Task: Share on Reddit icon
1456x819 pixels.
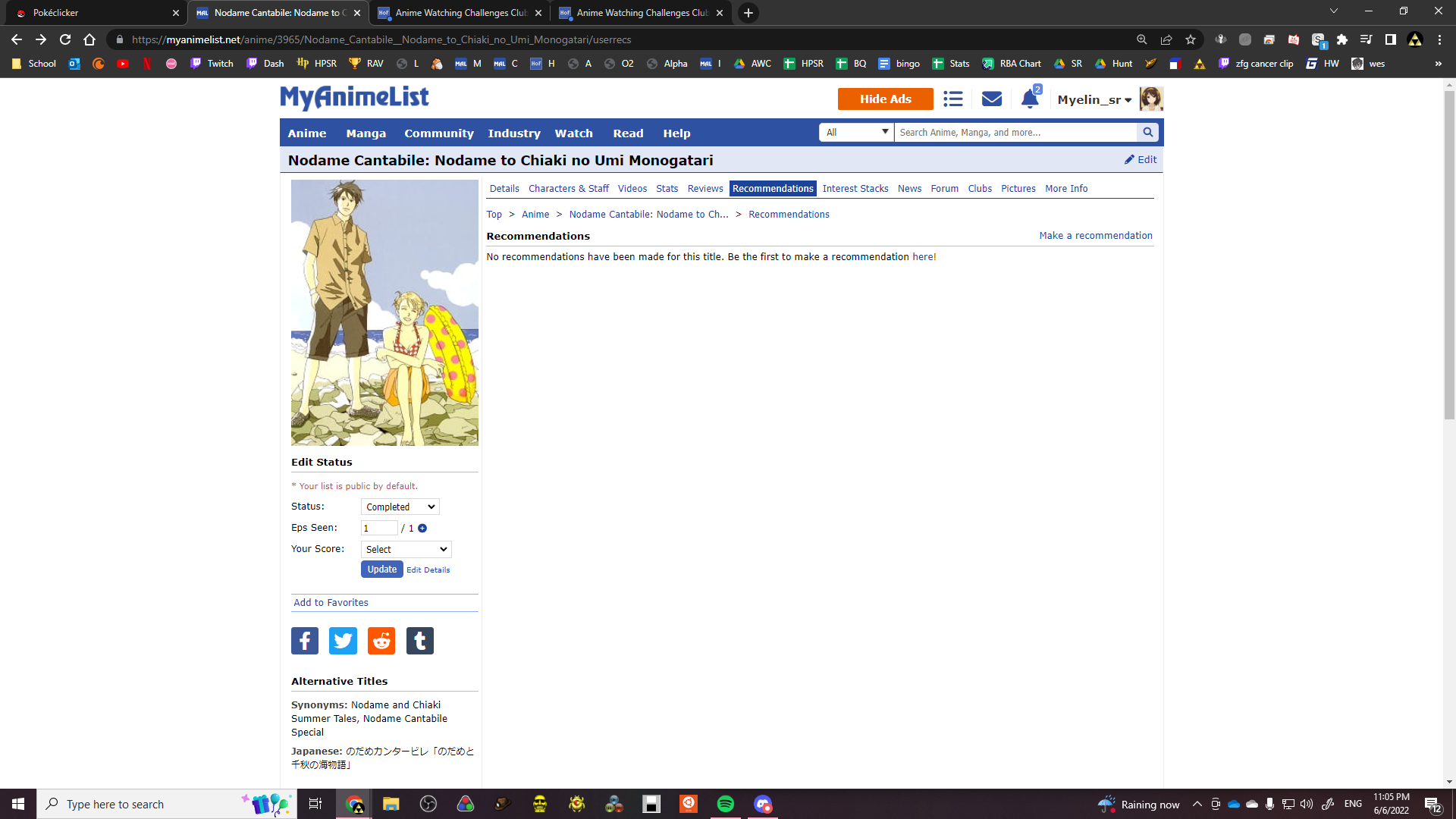Action: coord(381,641)
